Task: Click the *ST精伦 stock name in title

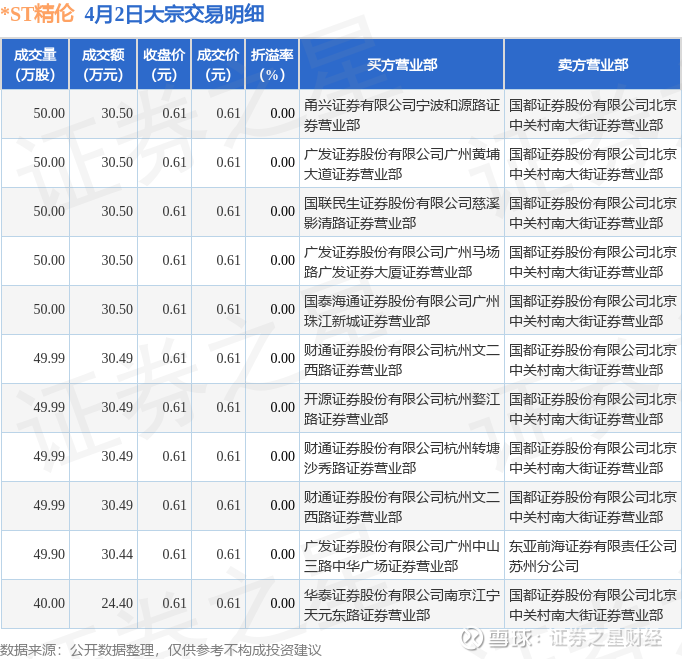Action: [37, 14]
